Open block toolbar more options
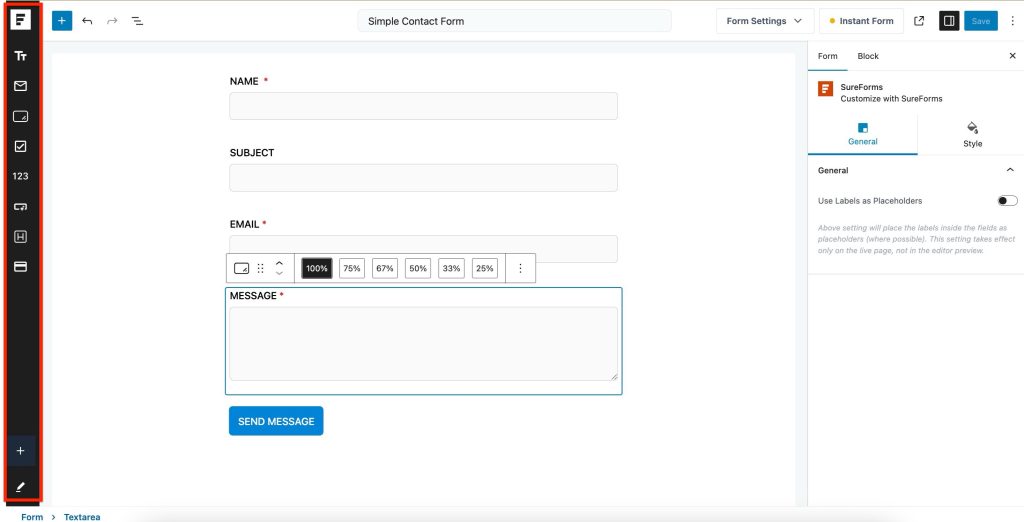 520,269
